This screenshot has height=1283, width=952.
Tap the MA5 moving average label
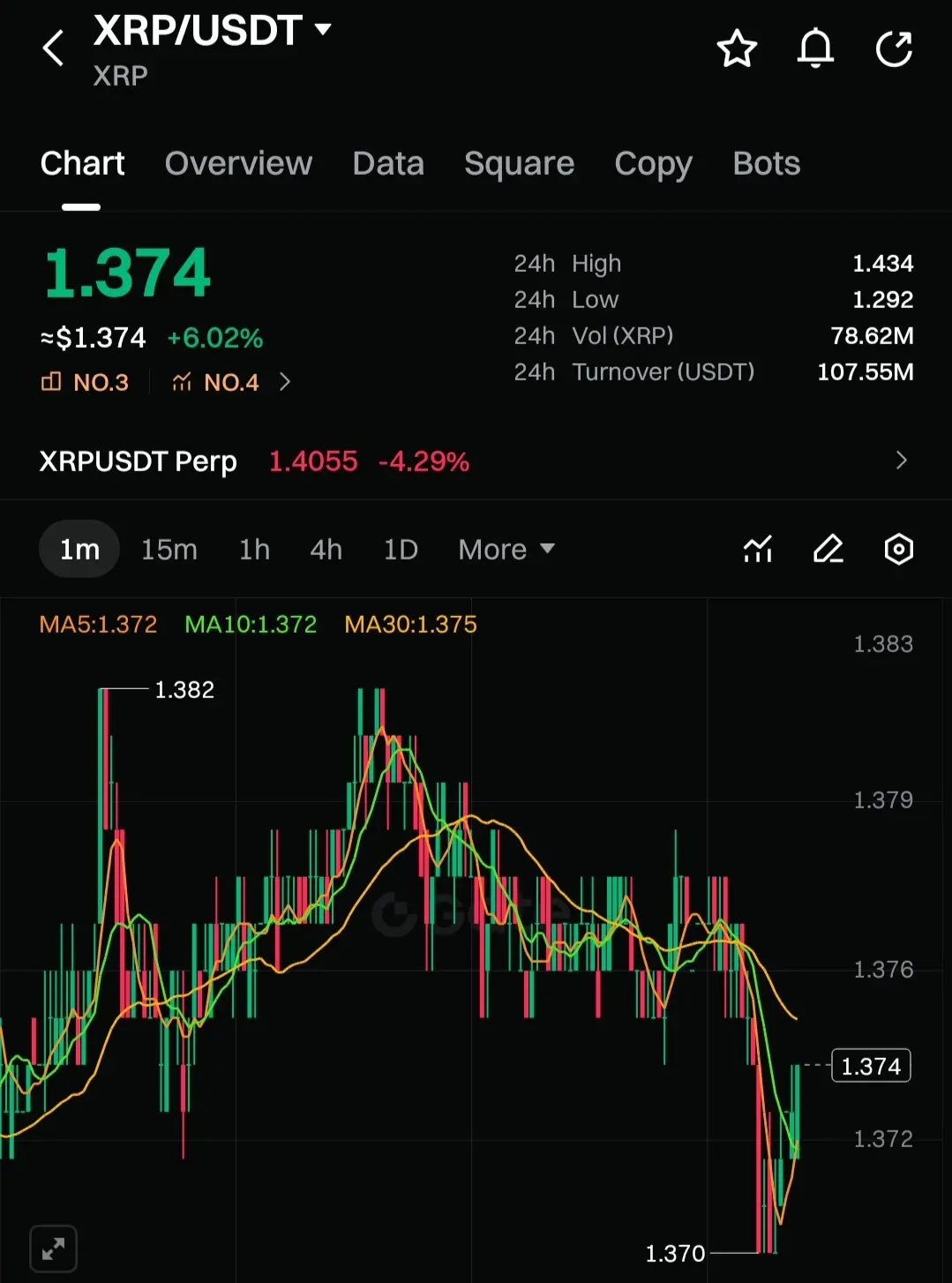98,624
